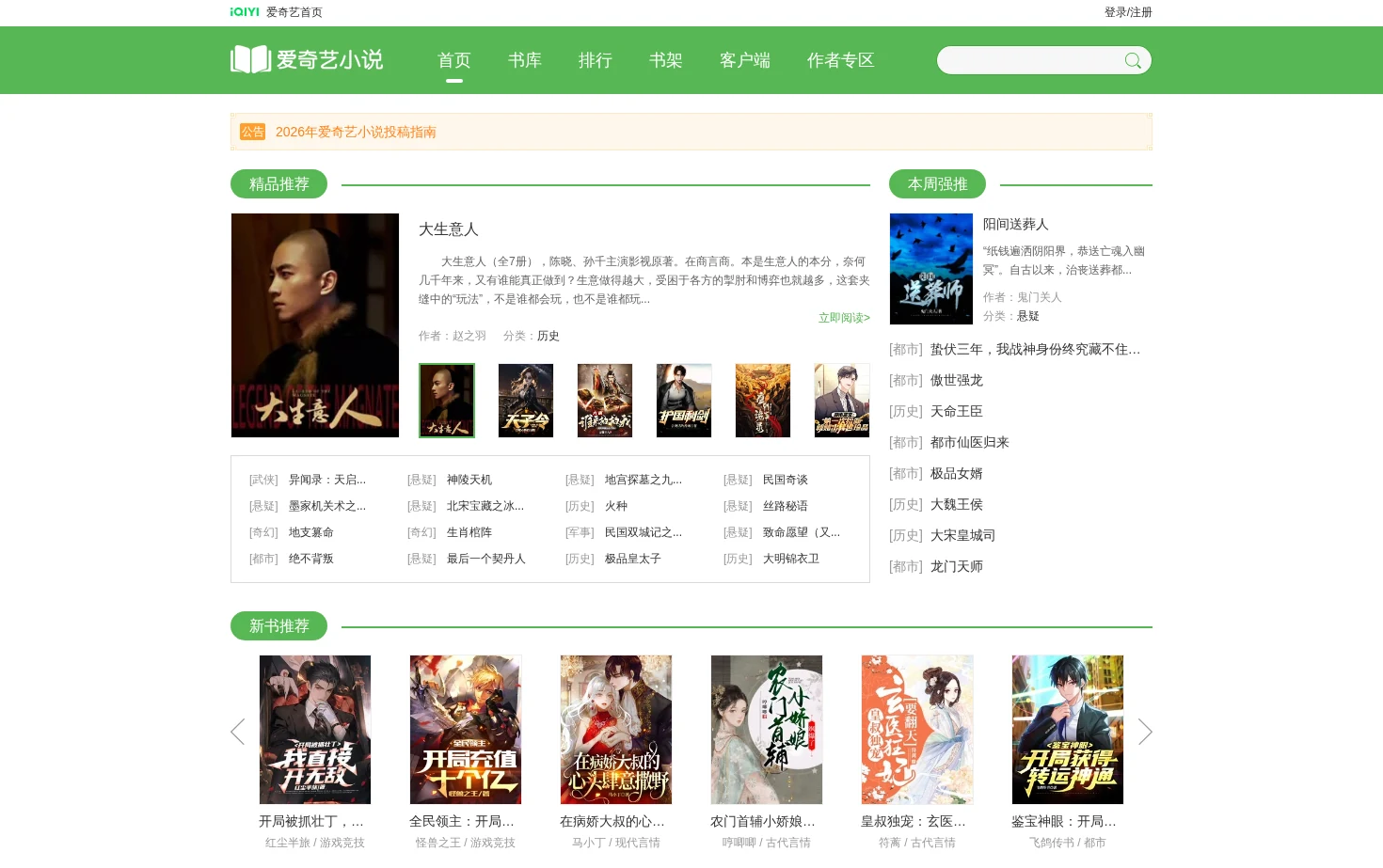The width and height of the screenshot is (1383, 868).
Task: Select the 大生意人 small cover thumbnail
Action: coord(447,401)
